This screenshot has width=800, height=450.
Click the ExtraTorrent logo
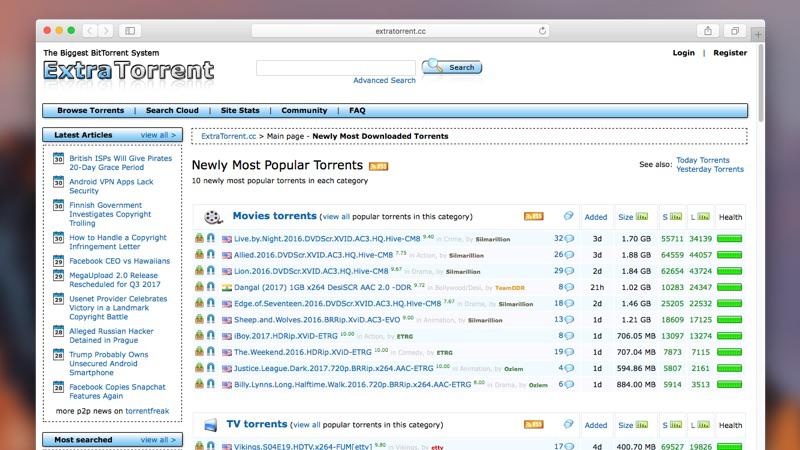click(129, 71)
